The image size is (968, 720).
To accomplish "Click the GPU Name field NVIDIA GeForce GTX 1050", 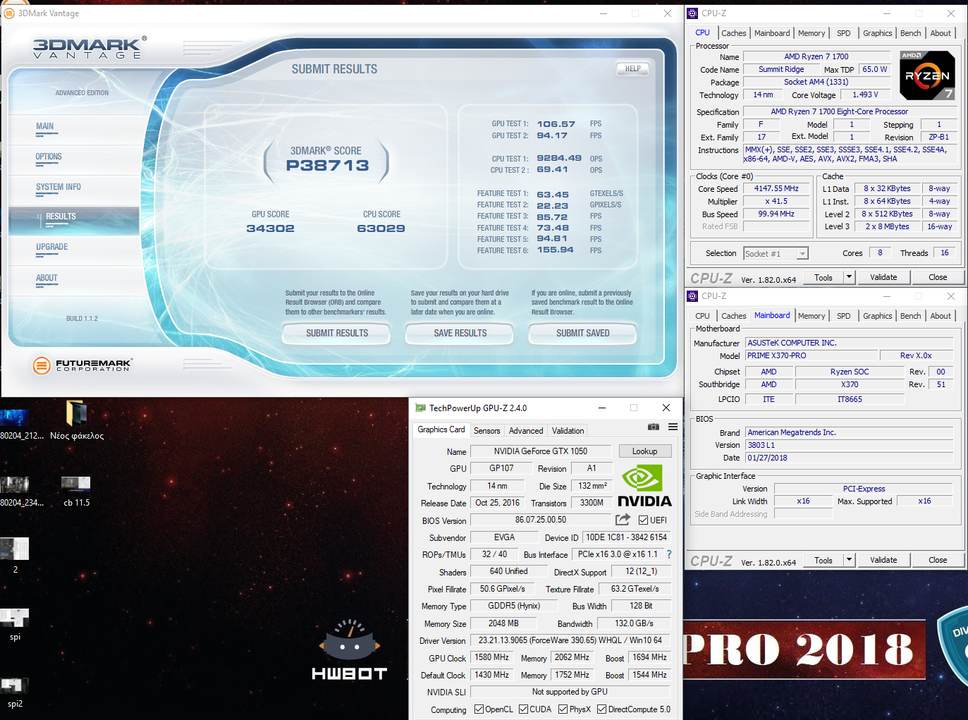I will [x=540, y=451].
